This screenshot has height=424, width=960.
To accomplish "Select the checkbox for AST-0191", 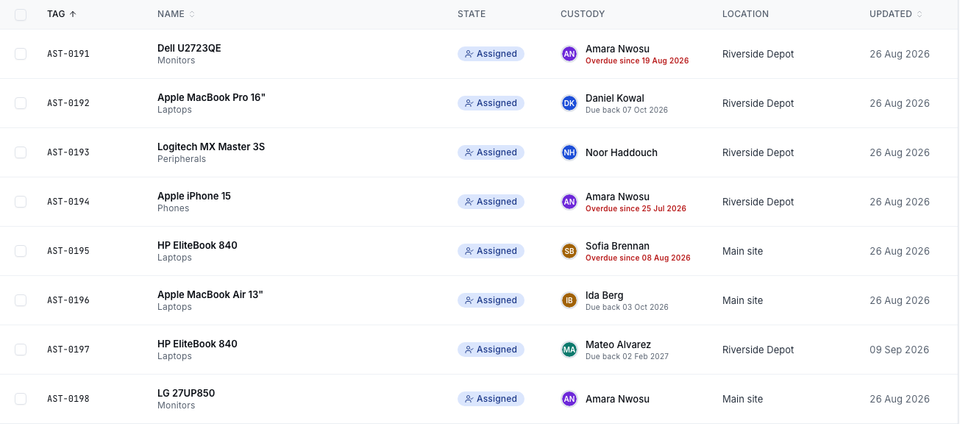I will pyautogui.click(x=21, y=54).
